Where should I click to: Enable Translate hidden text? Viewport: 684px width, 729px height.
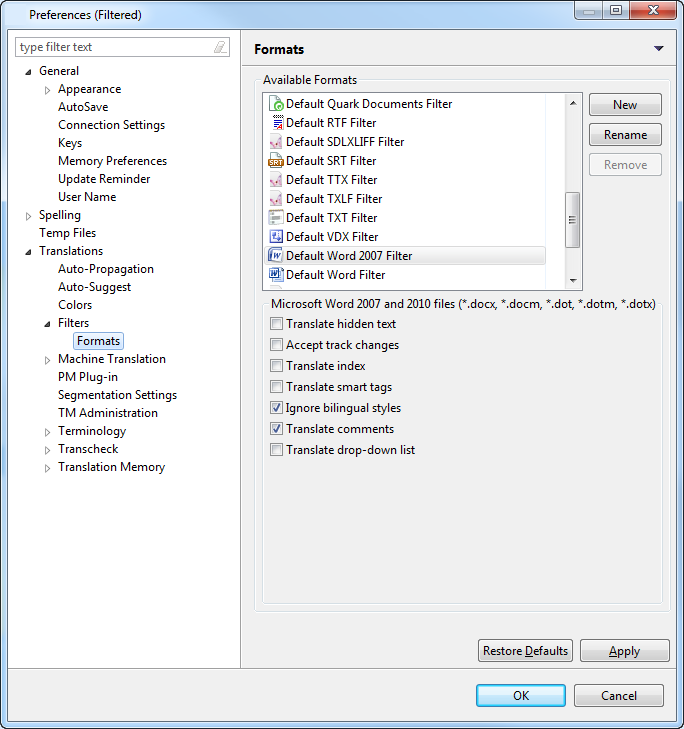pyautogui.click(x=276, y=324)
